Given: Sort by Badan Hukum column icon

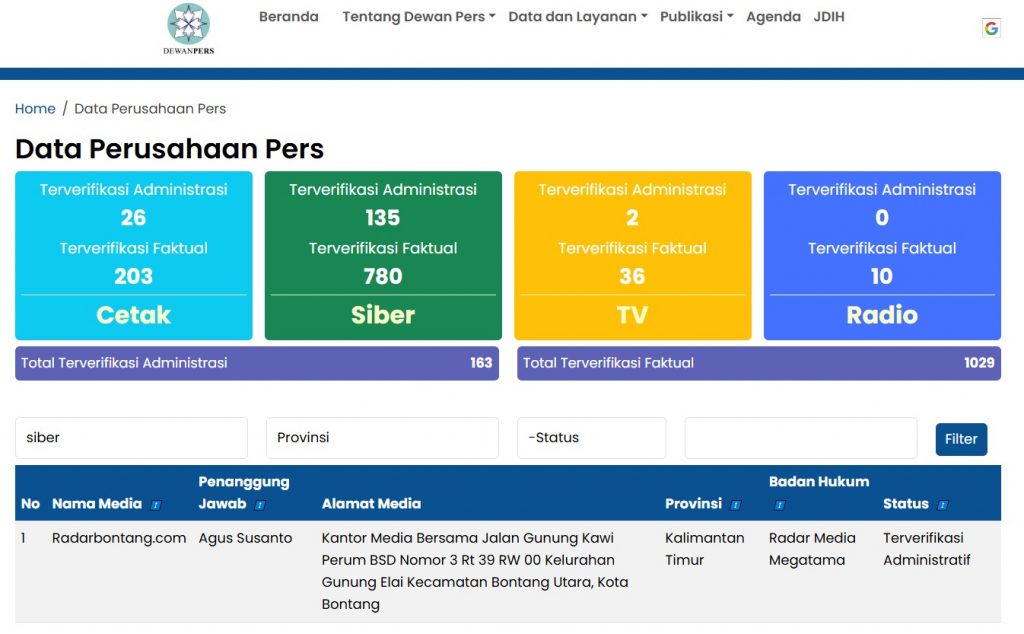Looking at the screenshot, I should [780, 505].
